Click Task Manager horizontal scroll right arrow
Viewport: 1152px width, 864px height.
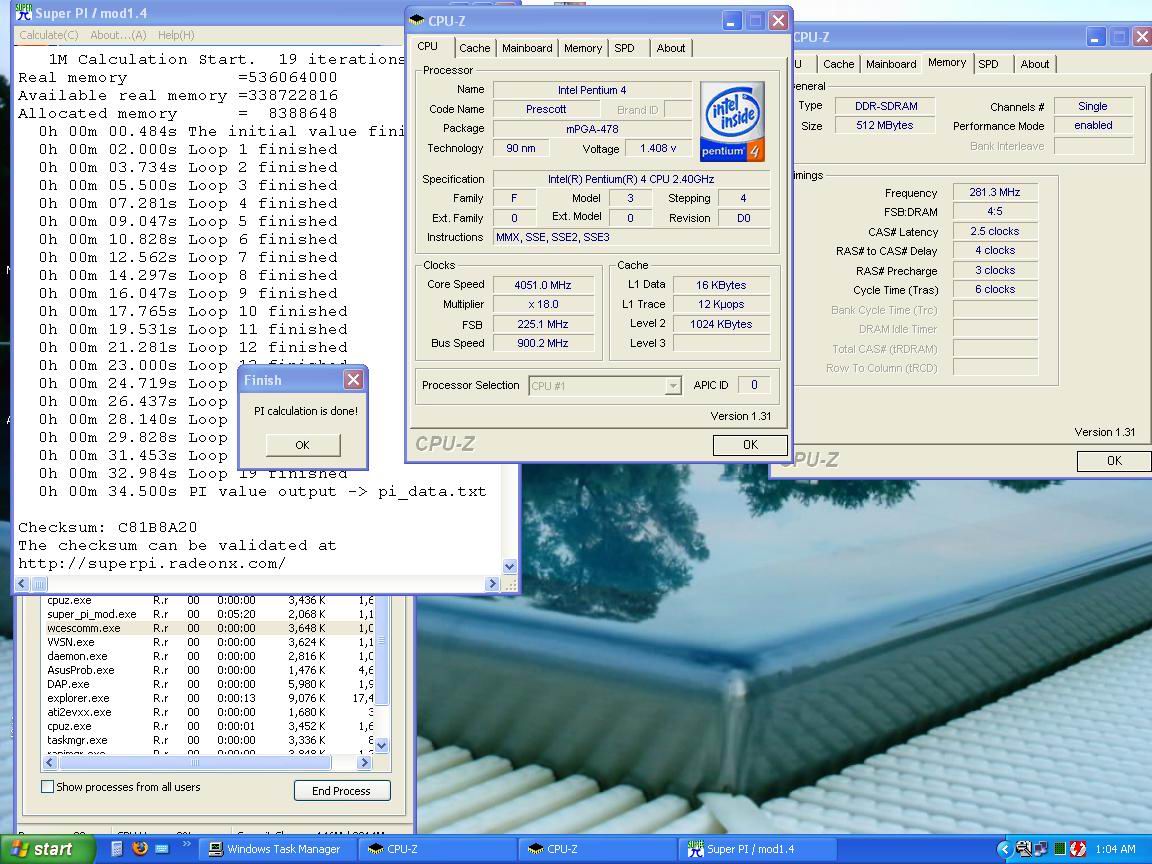(364, 763)
